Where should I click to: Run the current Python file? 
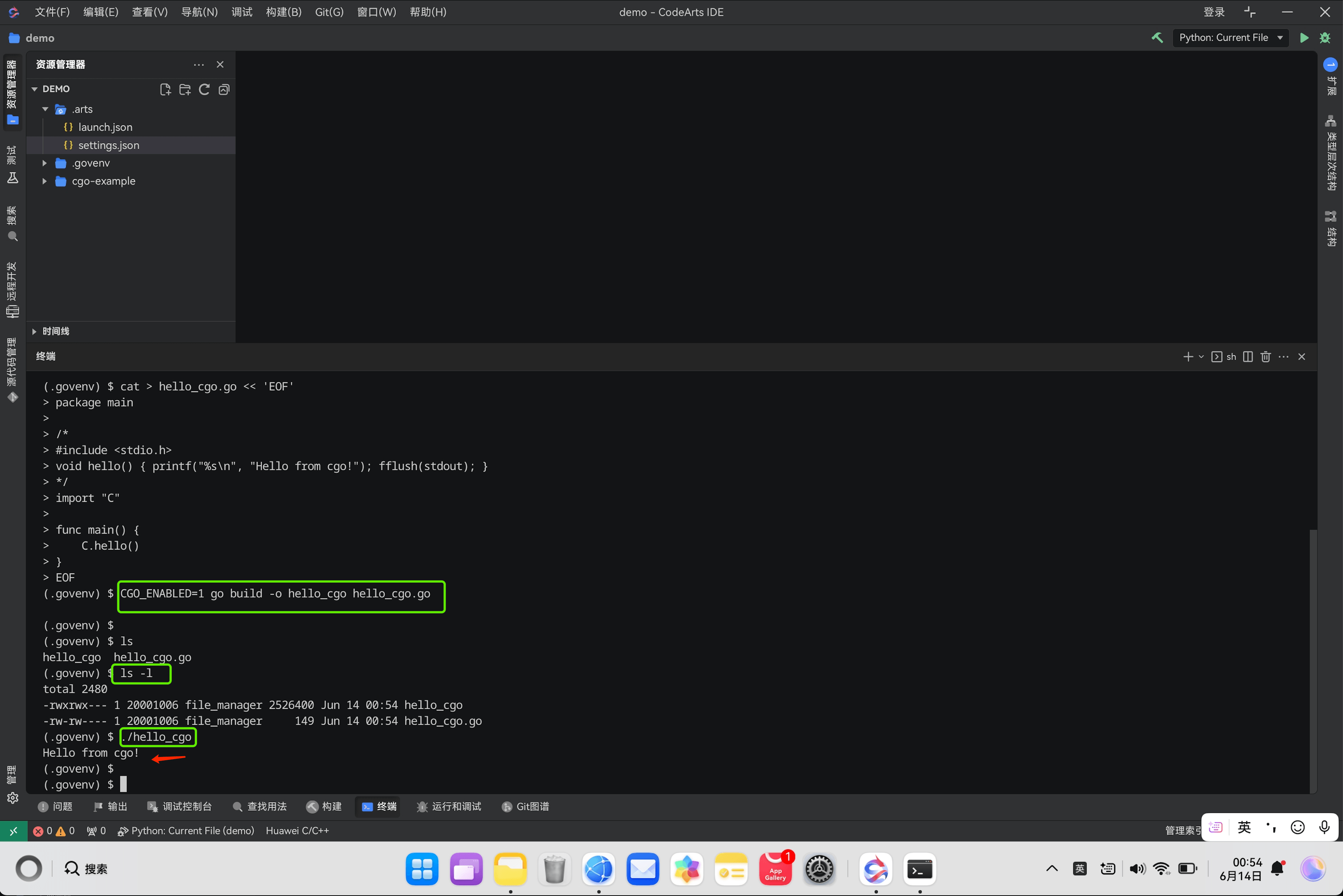(1304, 38)
